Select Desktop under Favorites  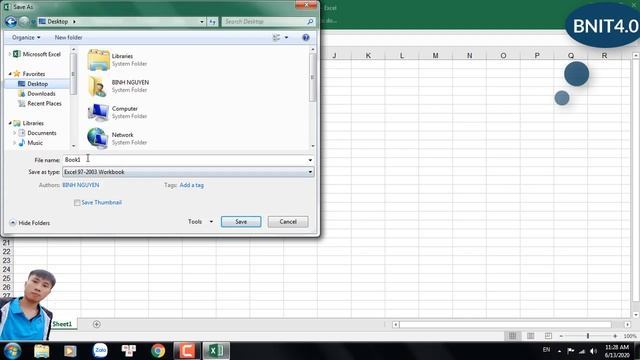click(x=38, y=84)
